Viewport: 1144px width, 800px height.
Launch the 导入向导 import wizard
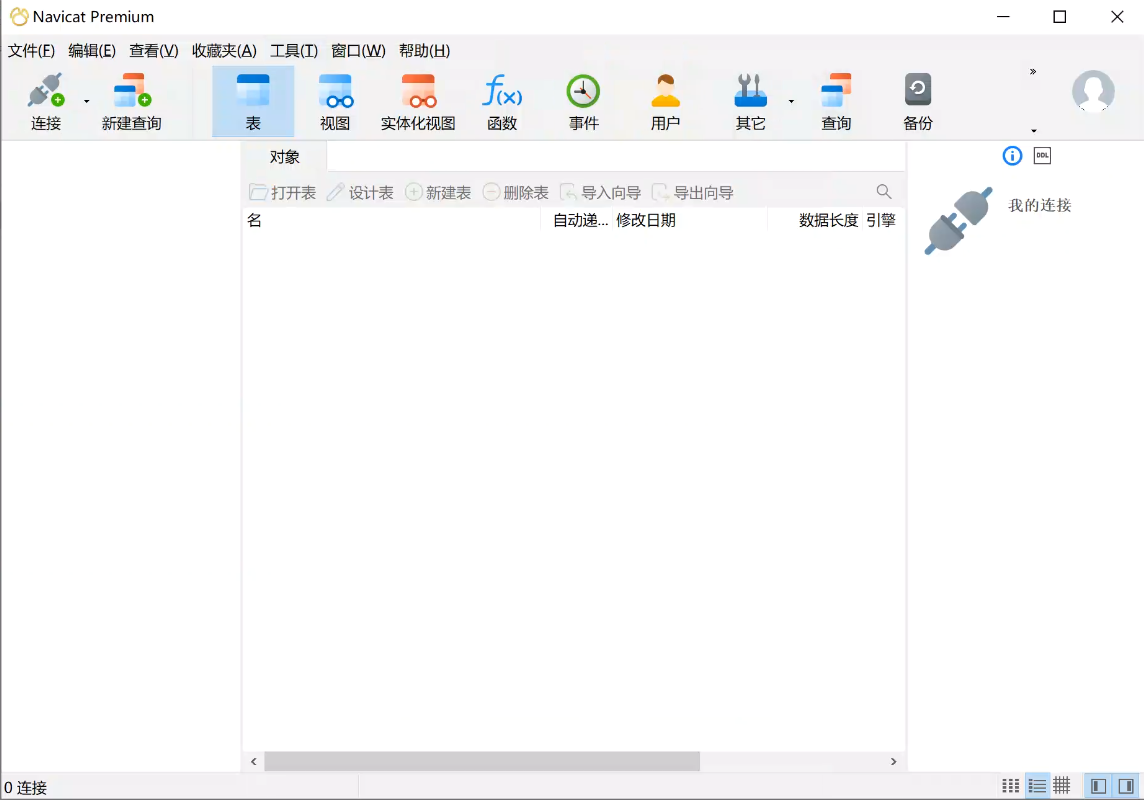coord(600,193)
